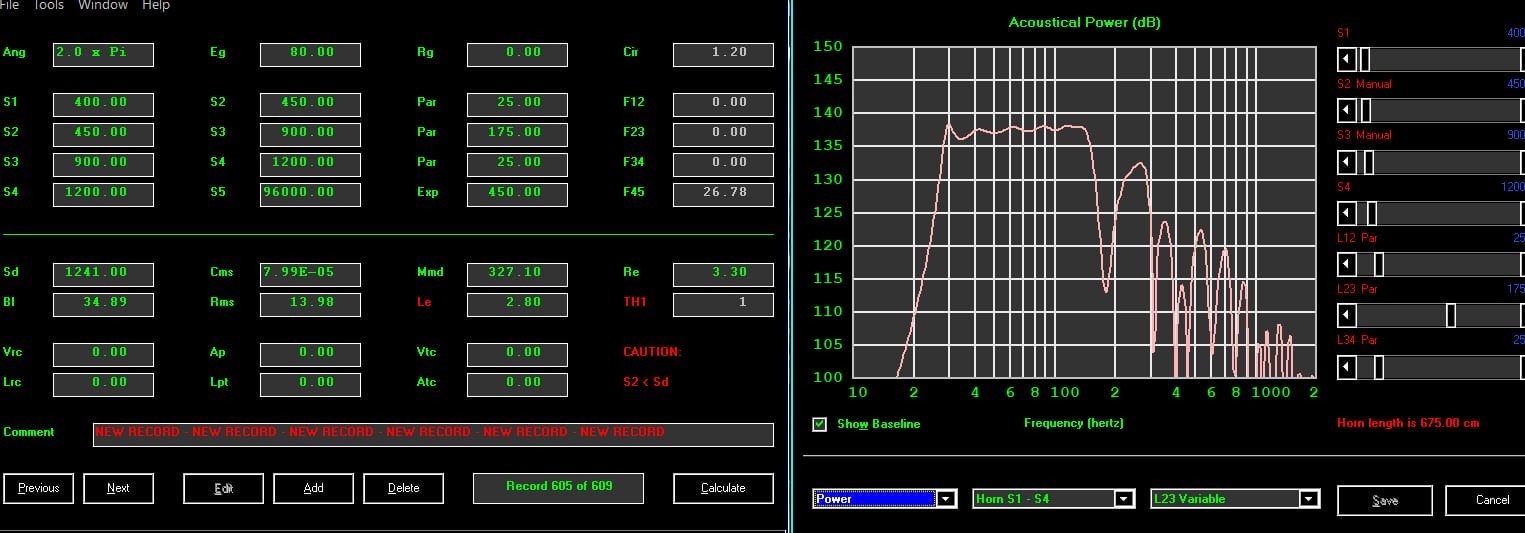Click the Calculate button
Screen dimensions: 1525x533
723,488
